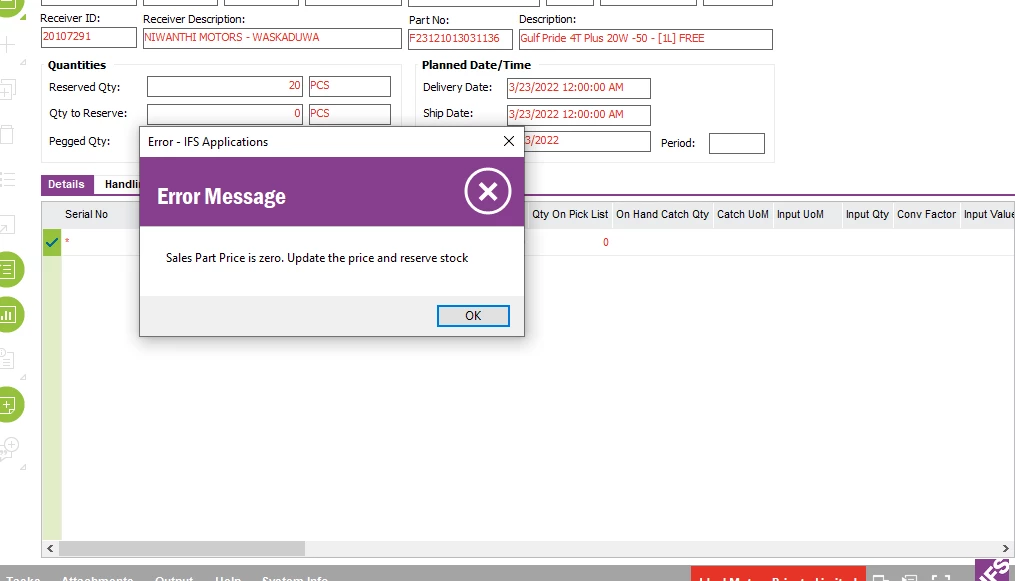1015x581 pixels.
Task: Click OK in the error dialog
Action: [x=473, y=316]
